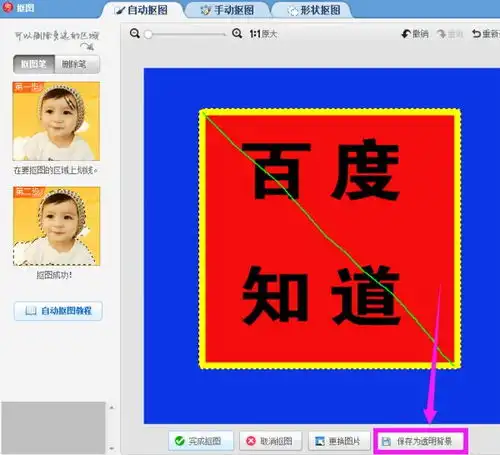Click the zoom in magnifier icon
Image resolution: width=500 pixels, height=455 pixels.
[x=237, y=34]
